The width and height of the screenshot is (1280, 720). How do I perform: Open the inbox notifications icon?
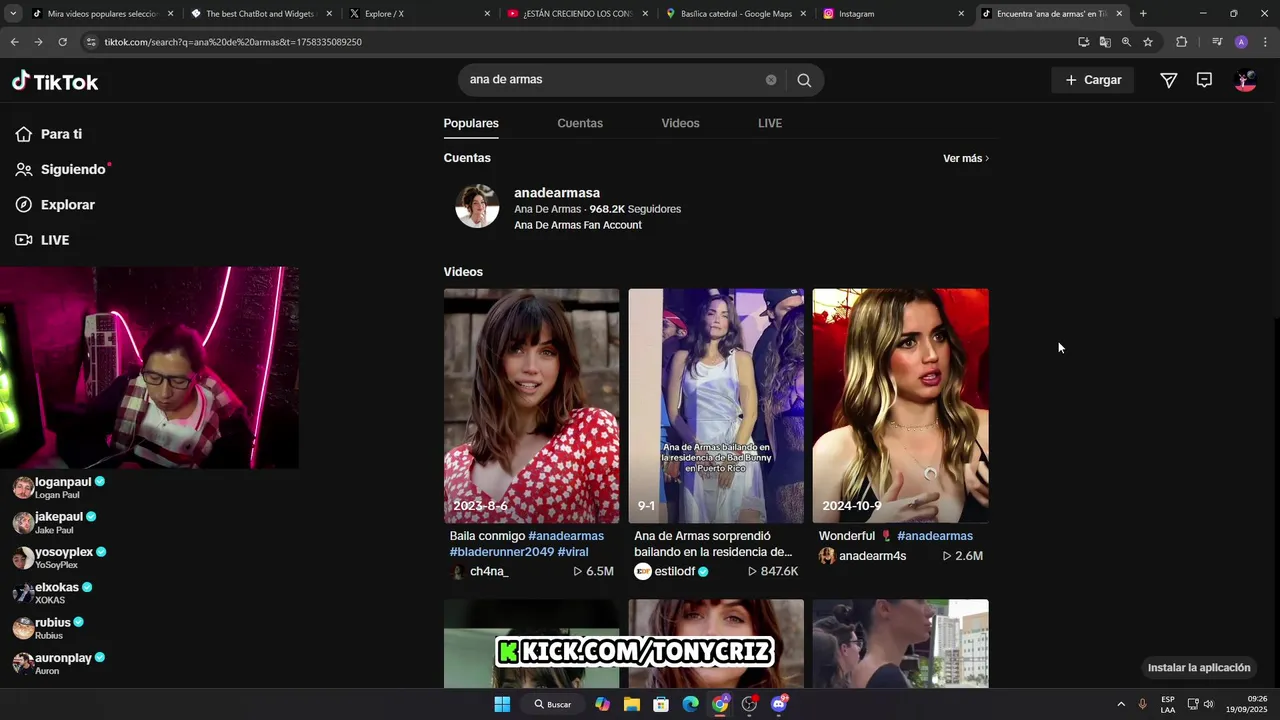click(1204, 80)
